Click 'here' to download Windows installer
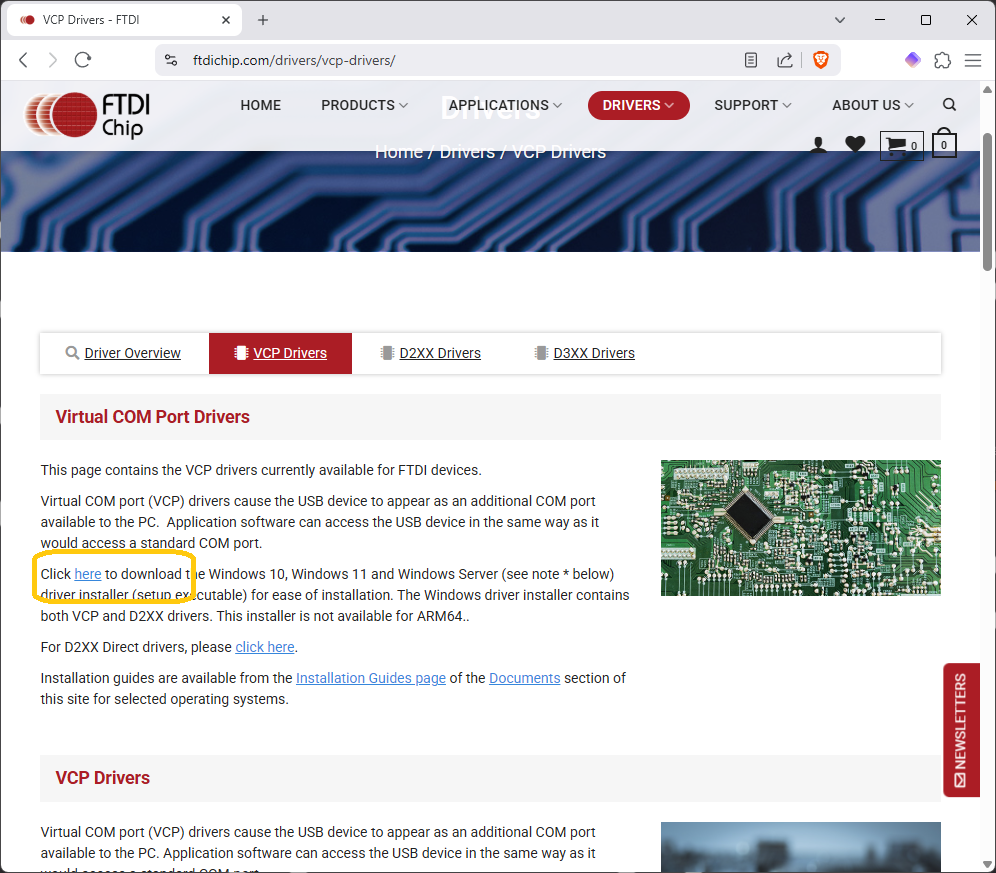This screenshot has width=996, height=873. click(88, 574)
